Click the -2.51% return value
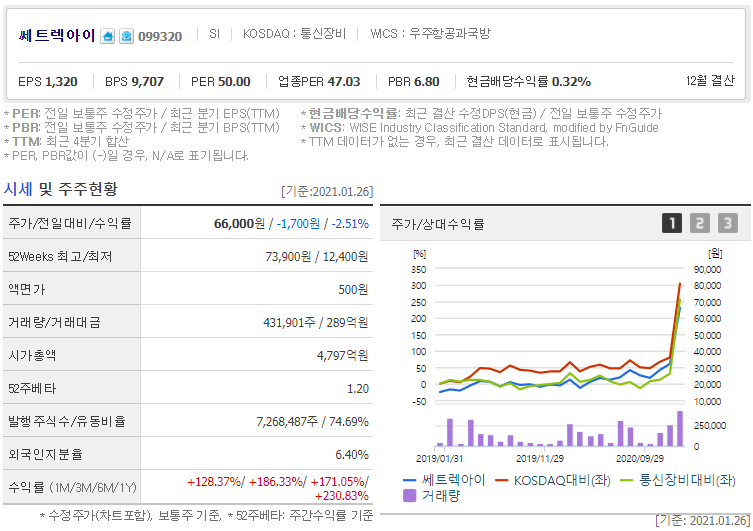Viewport: 753px width, 531px height. click(350, 224)
